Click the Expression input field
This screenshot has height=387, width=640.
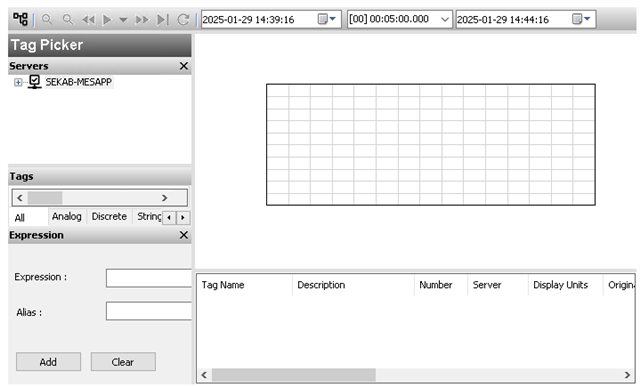149,278
